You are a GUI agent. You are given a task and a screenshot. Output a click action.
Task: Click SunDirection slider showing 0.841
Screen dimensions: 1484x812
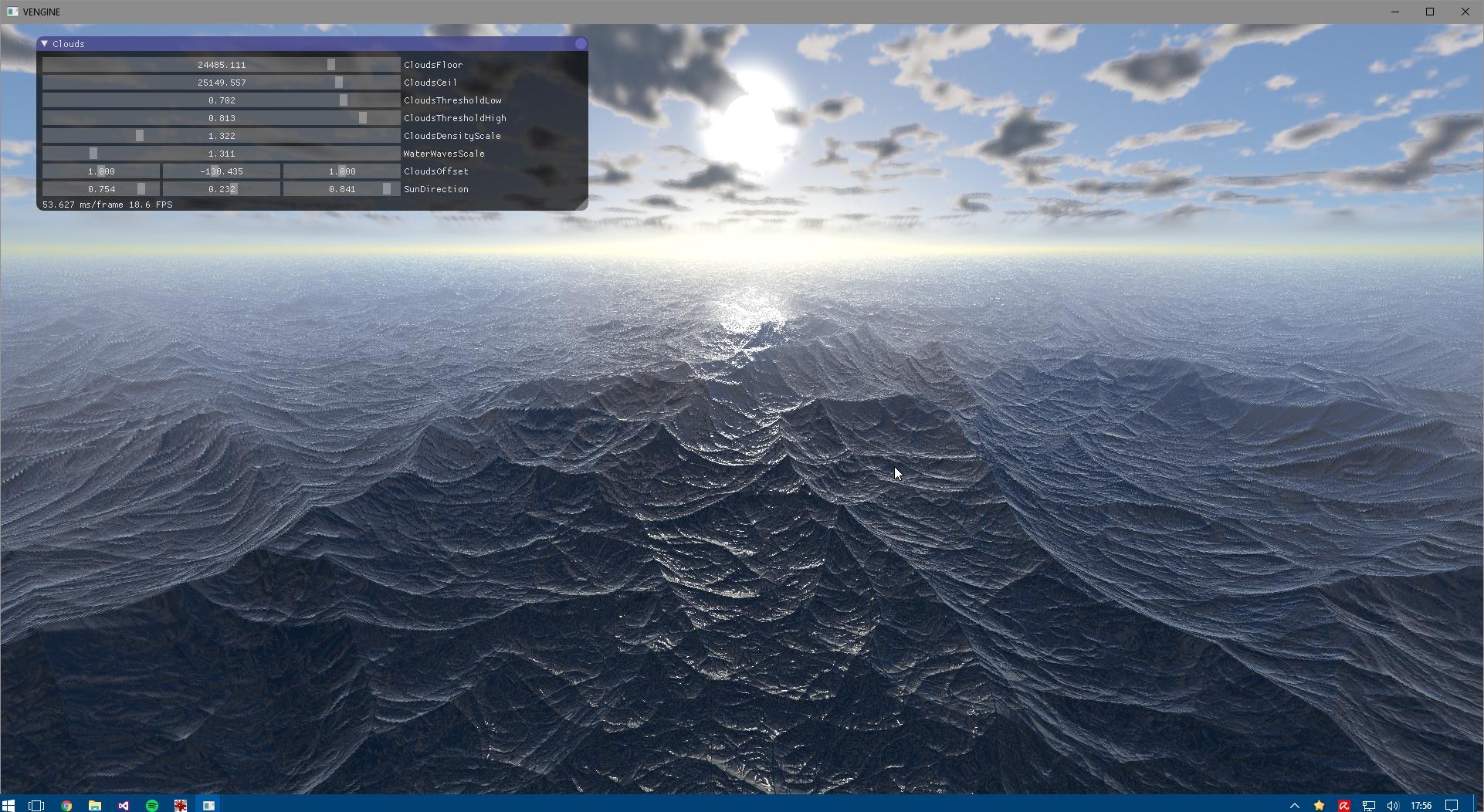click(x=342, y=189)
